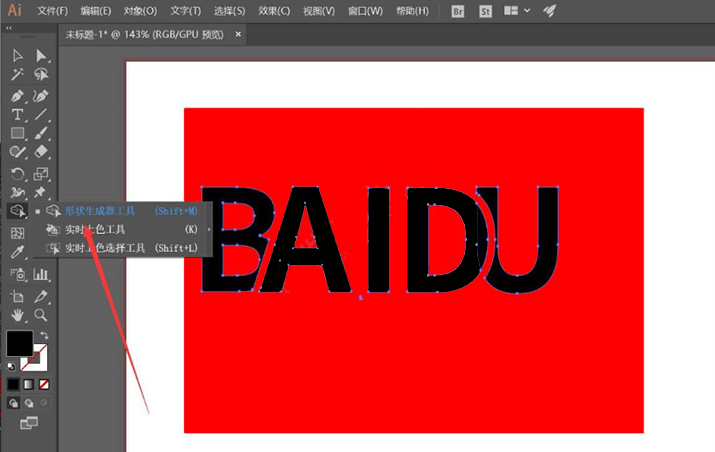The image size is (715, 452).
Task: Open the 文件(F) menu
Action: point(52,10)
